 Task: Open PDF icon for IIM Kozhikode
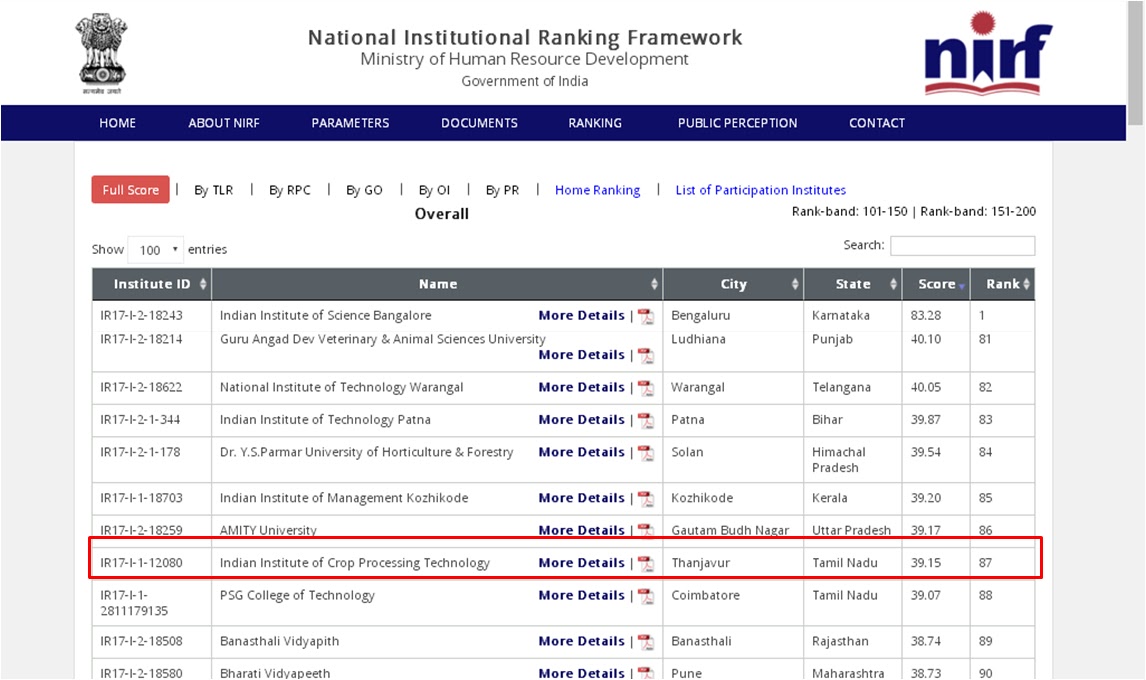[x=646, y=499]
